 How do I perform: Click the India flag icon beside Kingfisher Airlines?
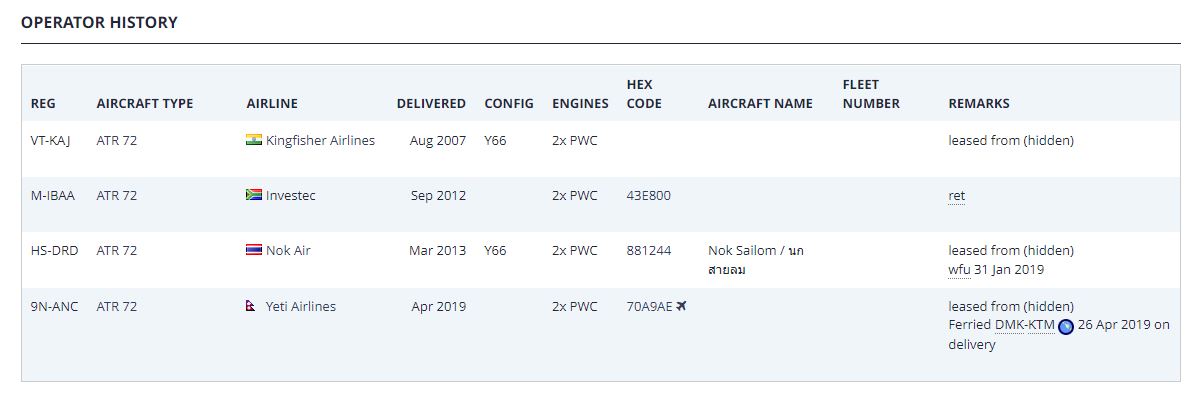click(x=254, y=141)
